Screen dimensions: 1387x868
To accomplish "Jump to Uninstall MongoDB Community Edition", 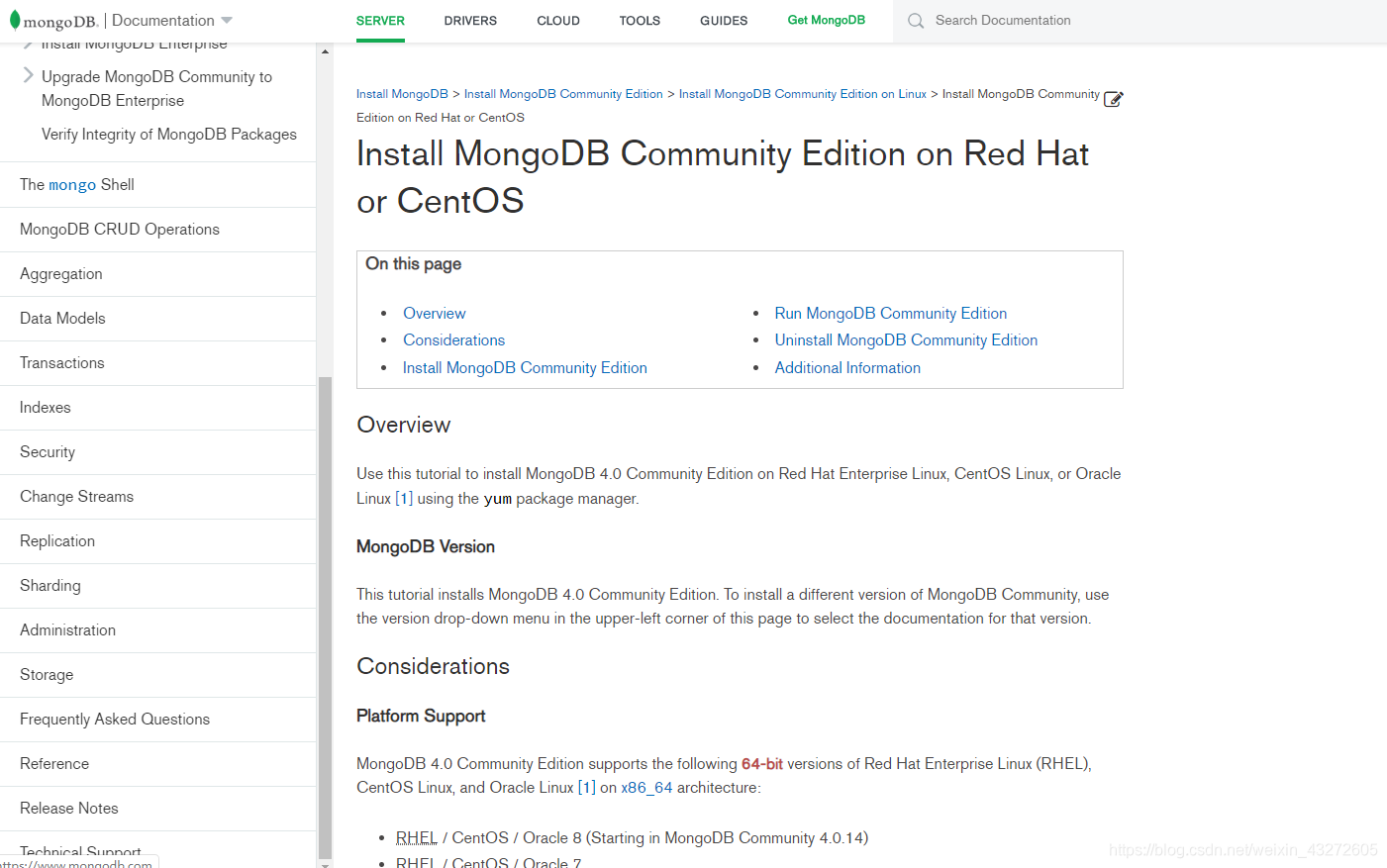I will (906, 339).
